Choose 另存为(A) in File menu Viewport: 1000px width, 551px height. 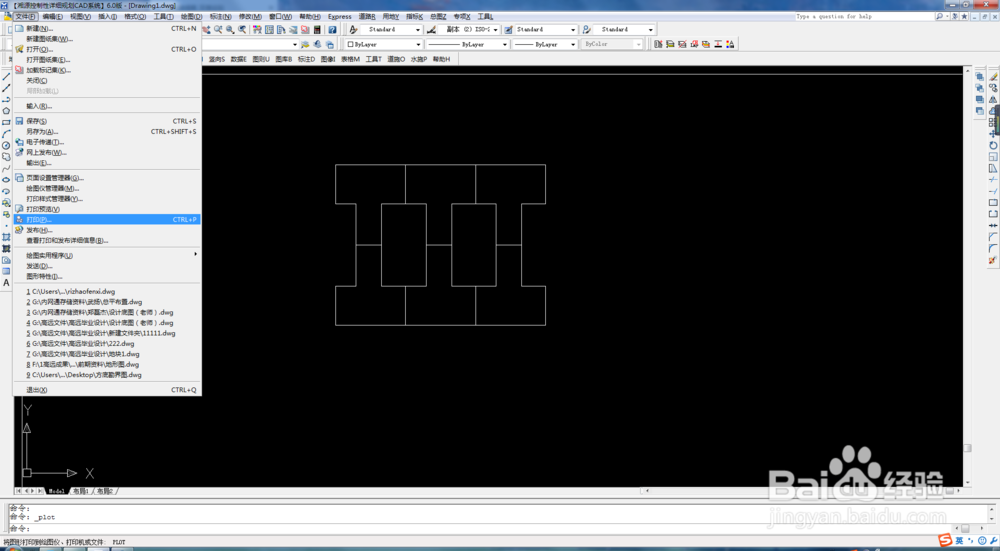(107, 131)
